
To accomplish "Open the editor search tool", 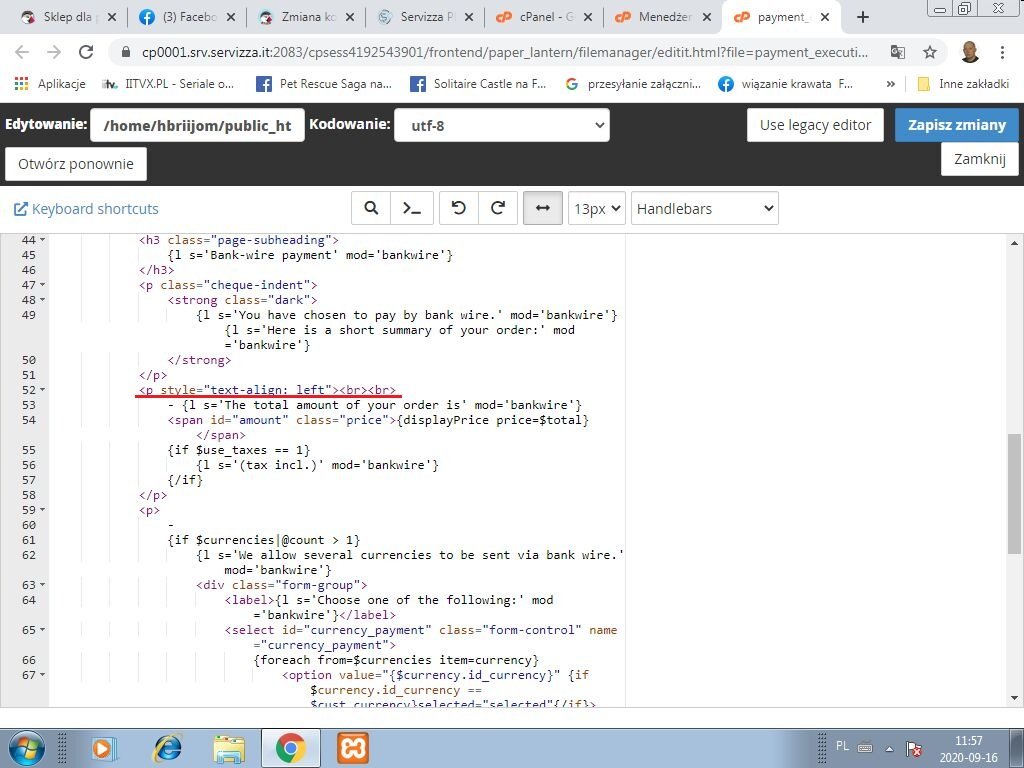I will 371,208.
